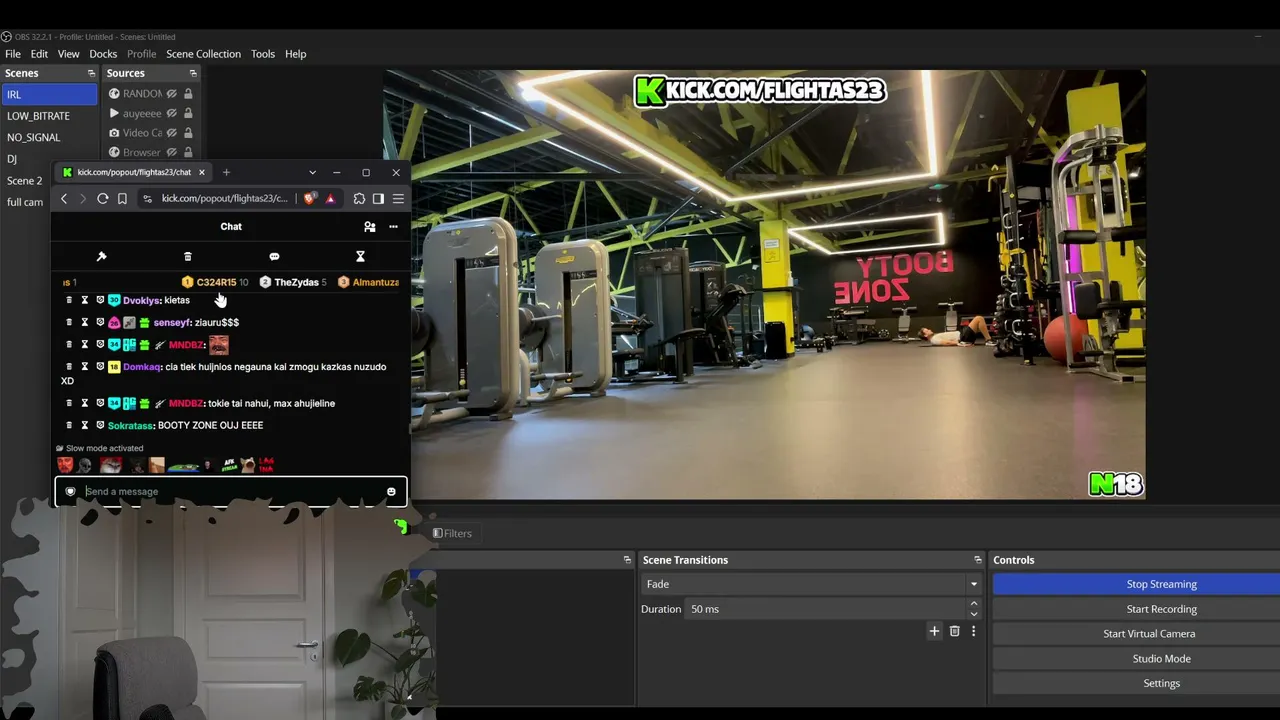The image size is (1280, 720).
Task: Increase transition duration with up arrow
Action: [974, 604]
